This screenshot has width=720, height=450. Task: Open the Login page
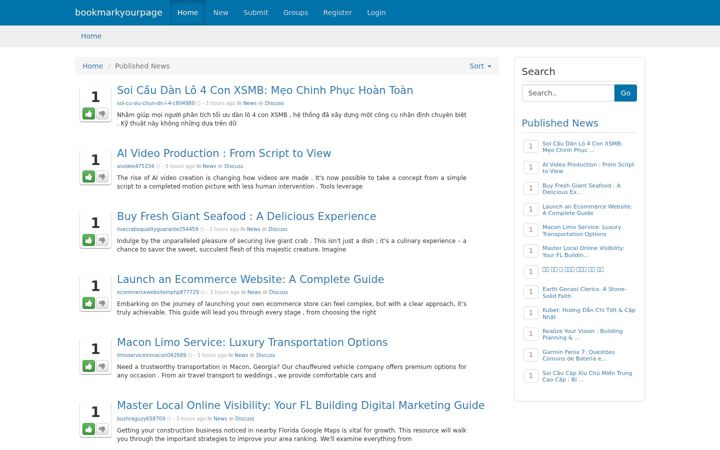coord(376,12)
